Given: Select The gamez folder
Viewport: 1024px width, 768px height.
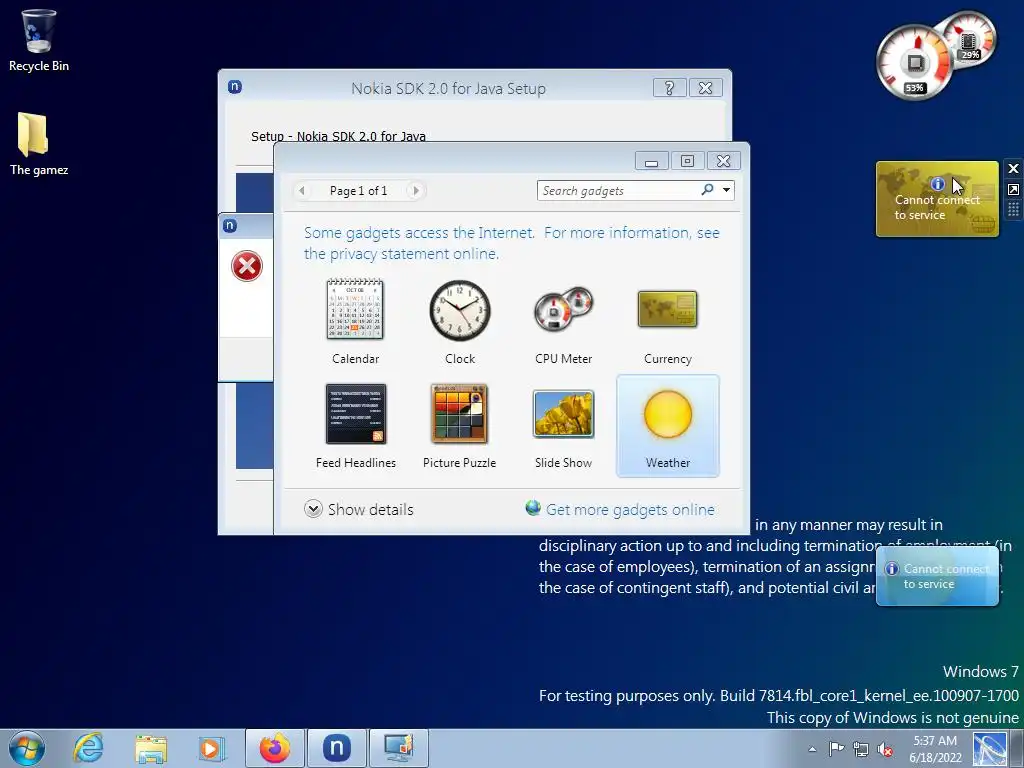Looking at the screenshot, I should (39, 144).
